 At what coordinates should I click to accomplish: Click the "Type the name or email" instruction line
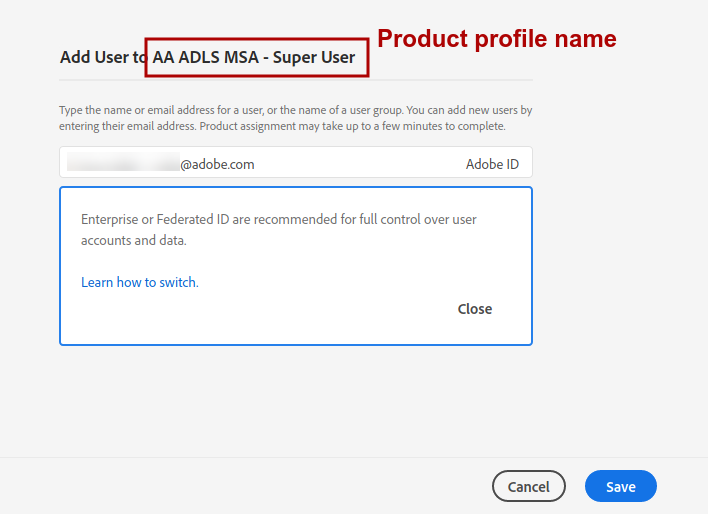click(296, 110)
